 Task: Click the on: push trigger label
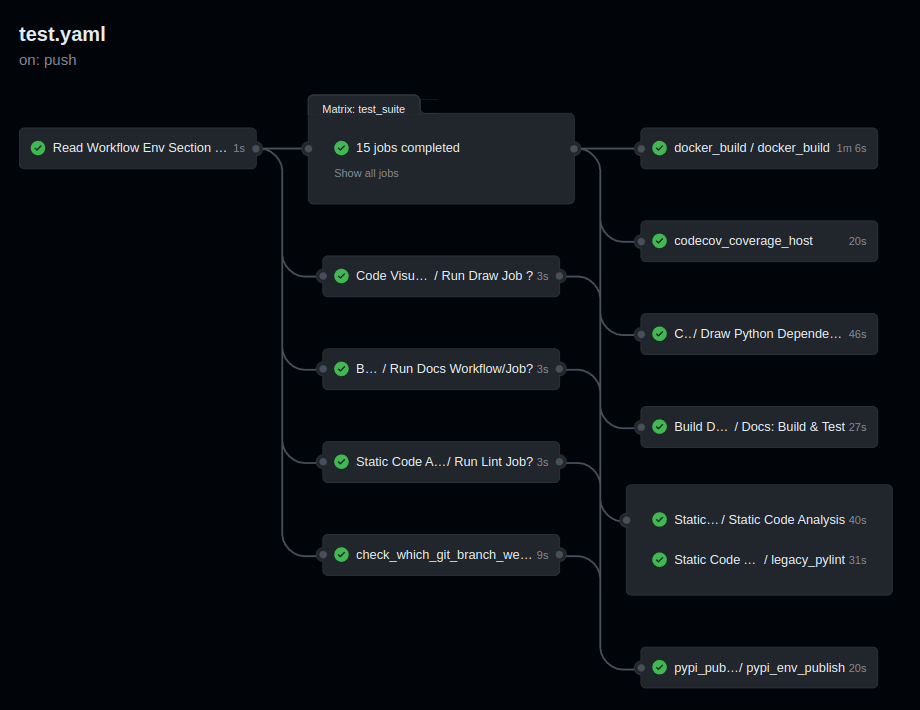click(x=47, y=60)
